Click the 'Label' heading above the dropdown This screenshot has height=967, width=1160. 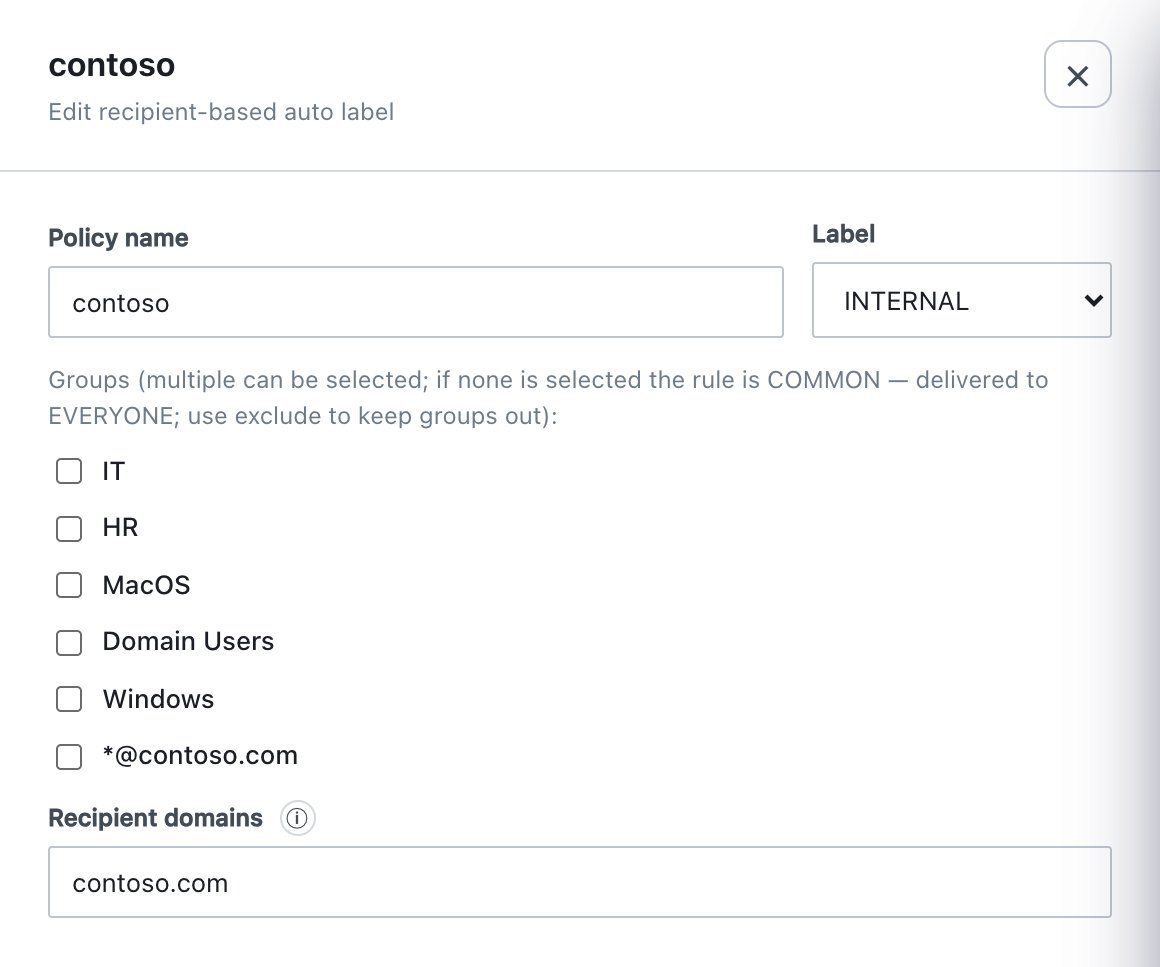843,234
